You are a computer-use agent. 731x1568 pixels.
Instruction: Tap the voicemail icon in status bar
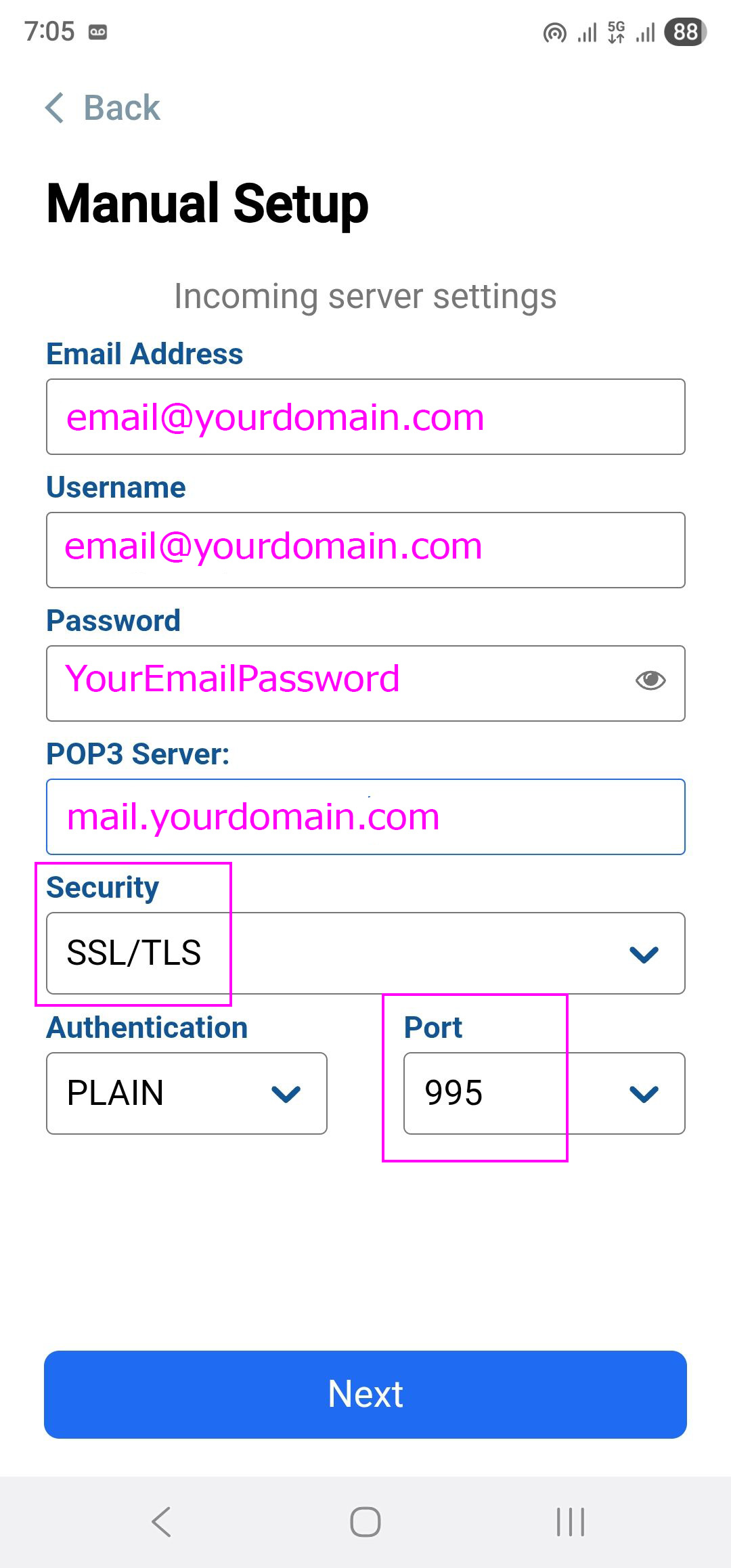pyautogui.click(x=98, y=32)
